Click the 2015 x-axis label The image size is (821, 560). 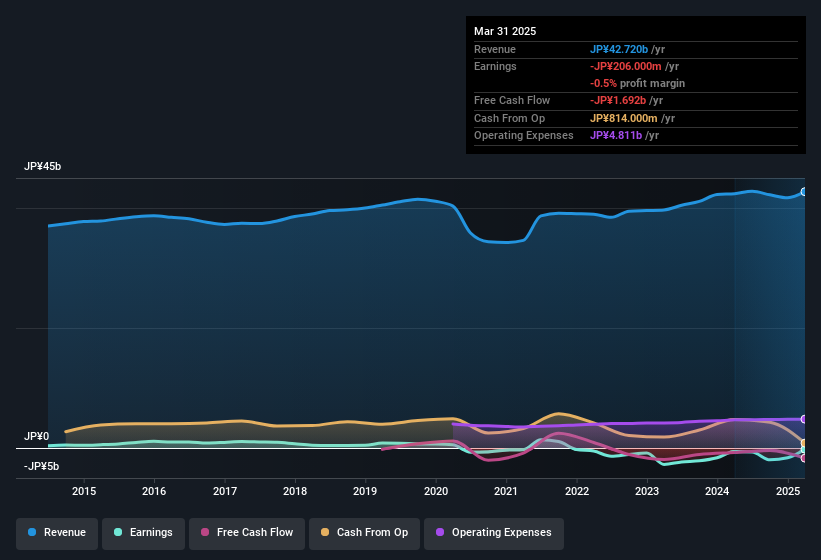click(84, 491)
